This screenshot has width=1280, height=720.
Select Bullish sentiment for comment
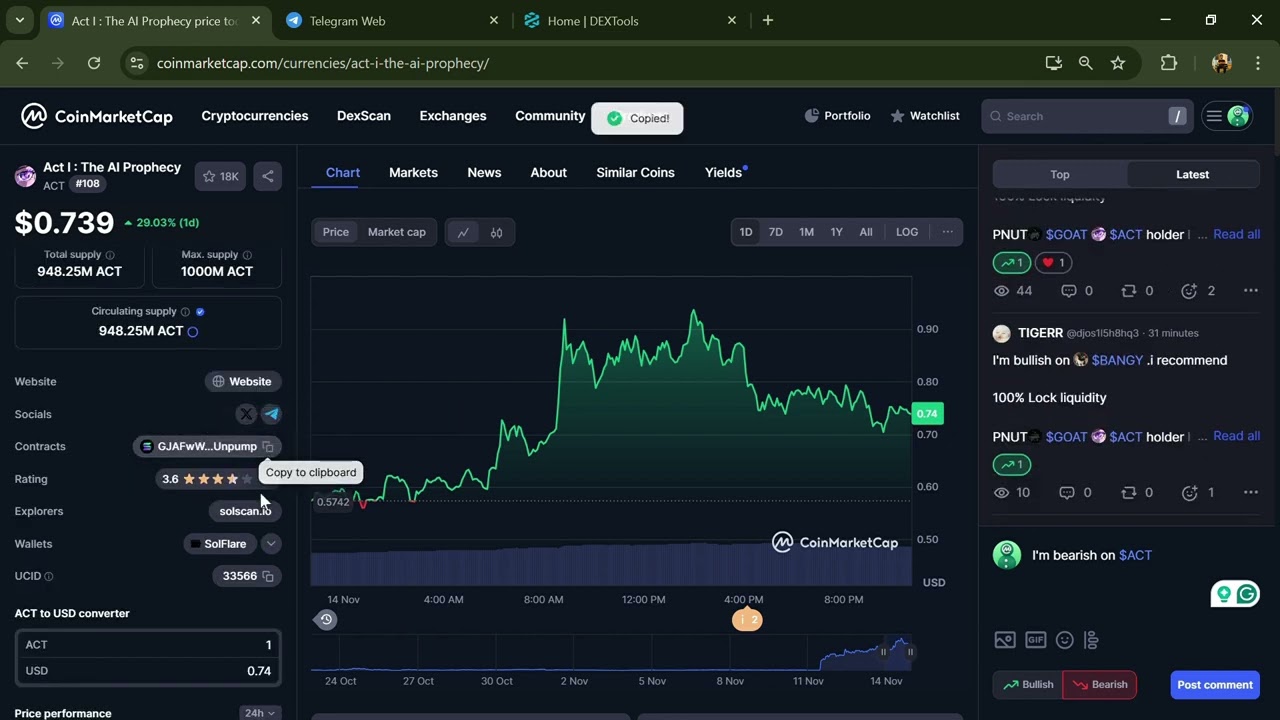(x=1028, y=685)
